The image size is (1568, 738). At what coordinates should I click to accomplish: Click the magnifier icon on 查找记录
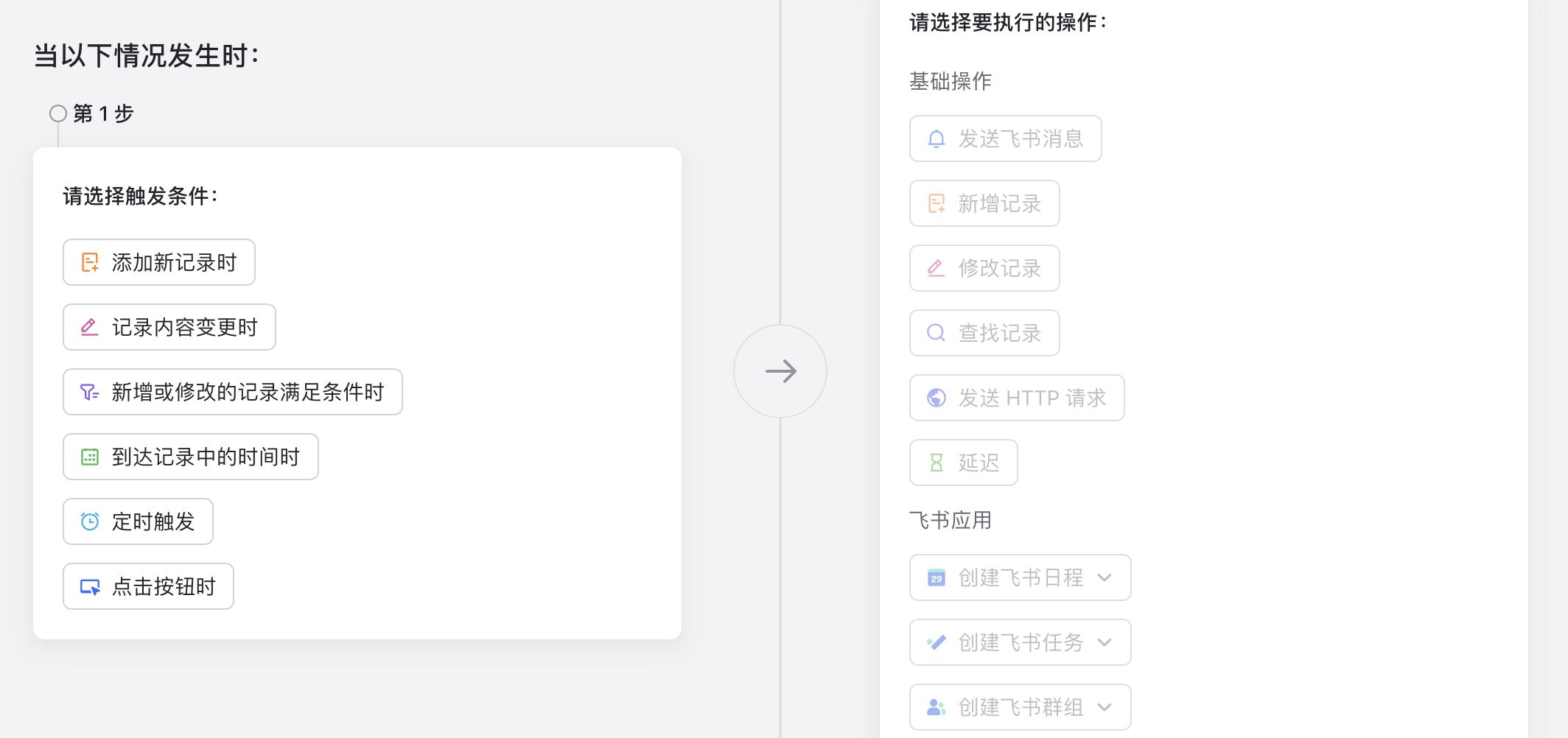point(937,334)
